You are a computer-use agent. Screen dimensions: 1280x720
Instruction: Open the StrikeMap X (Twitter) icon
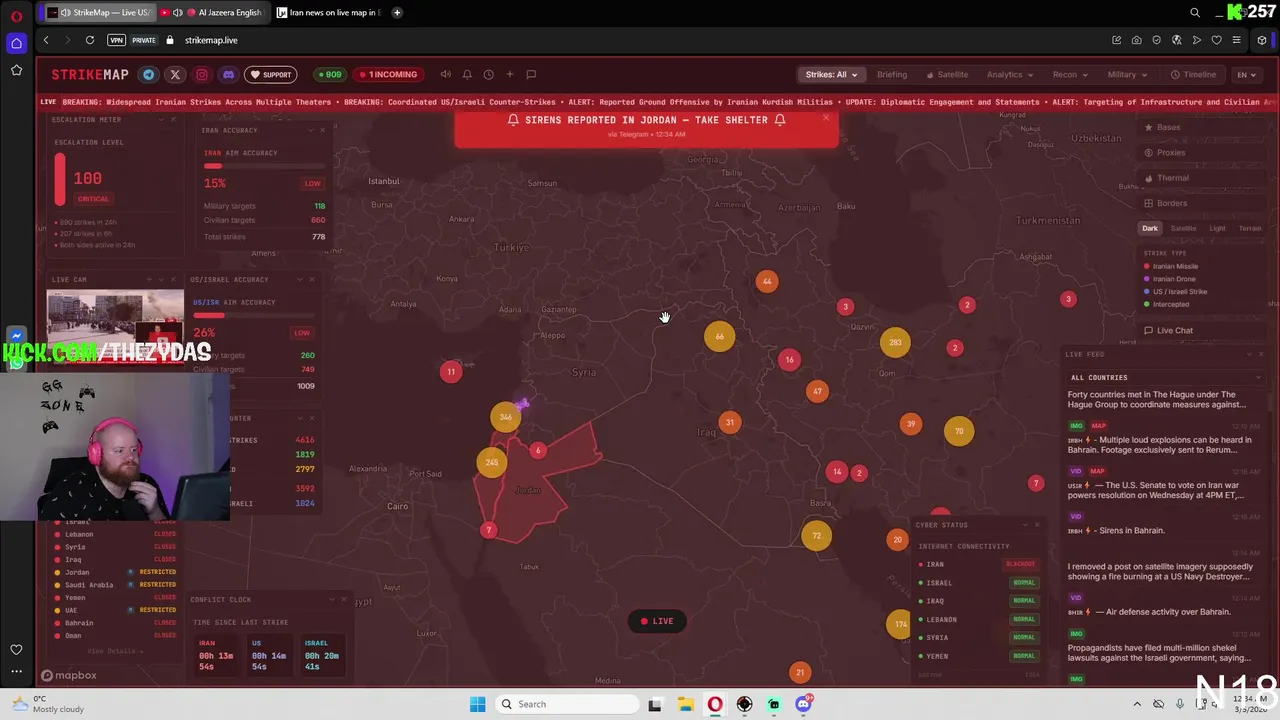[175, 74]
